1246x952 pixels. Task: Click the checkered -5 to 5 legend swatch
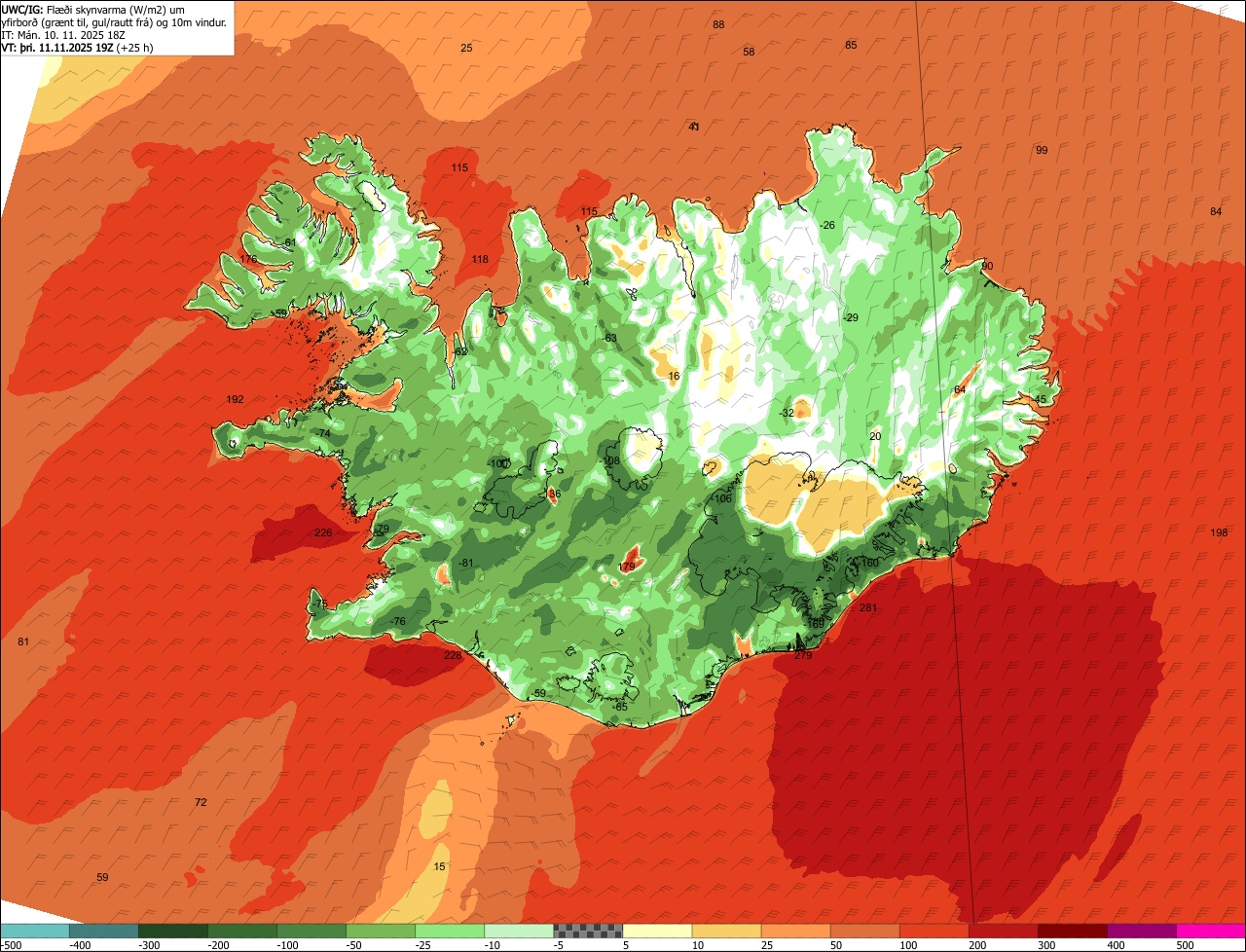[588, 931]
